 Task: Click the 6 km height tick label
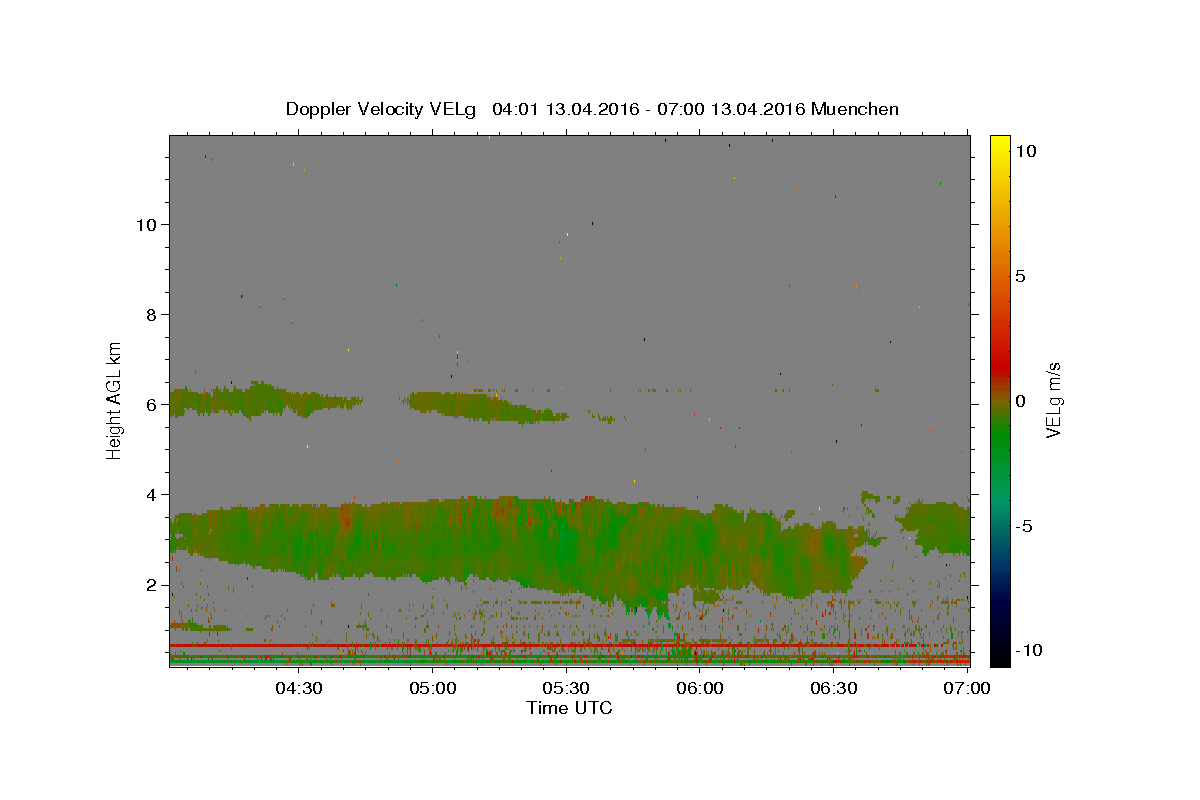(x=151, y=405)
